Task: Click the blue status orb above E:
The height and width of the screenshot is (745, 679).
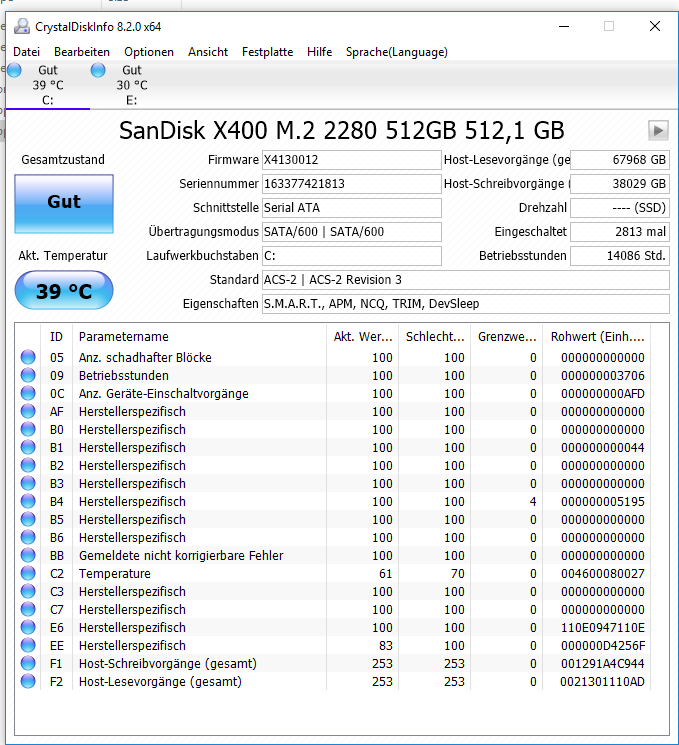Action: click(x=98, y=70)
